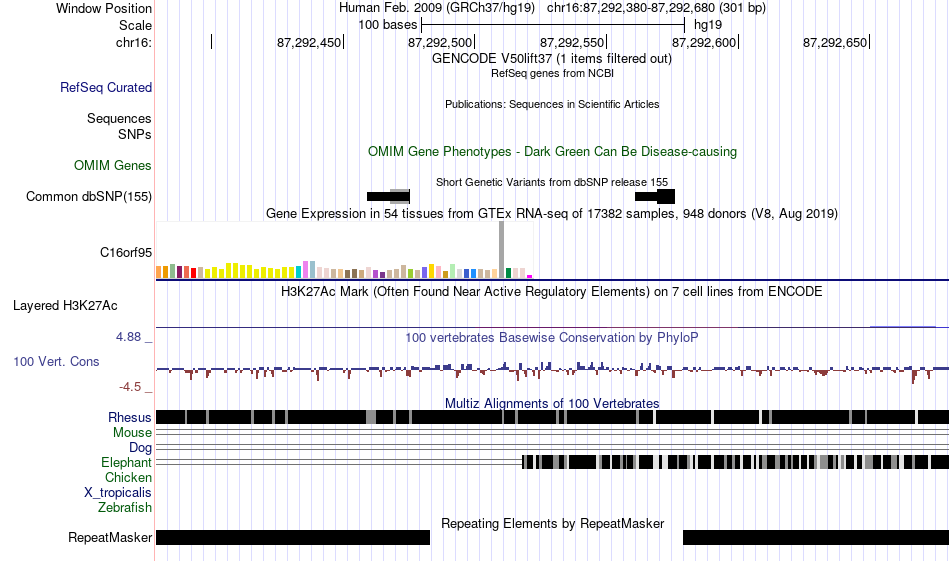This screenshot has height=561, width=950.
Task: Click the '100 bases' scale bar label
Action: pyautogui.click(x=388, y=25)
